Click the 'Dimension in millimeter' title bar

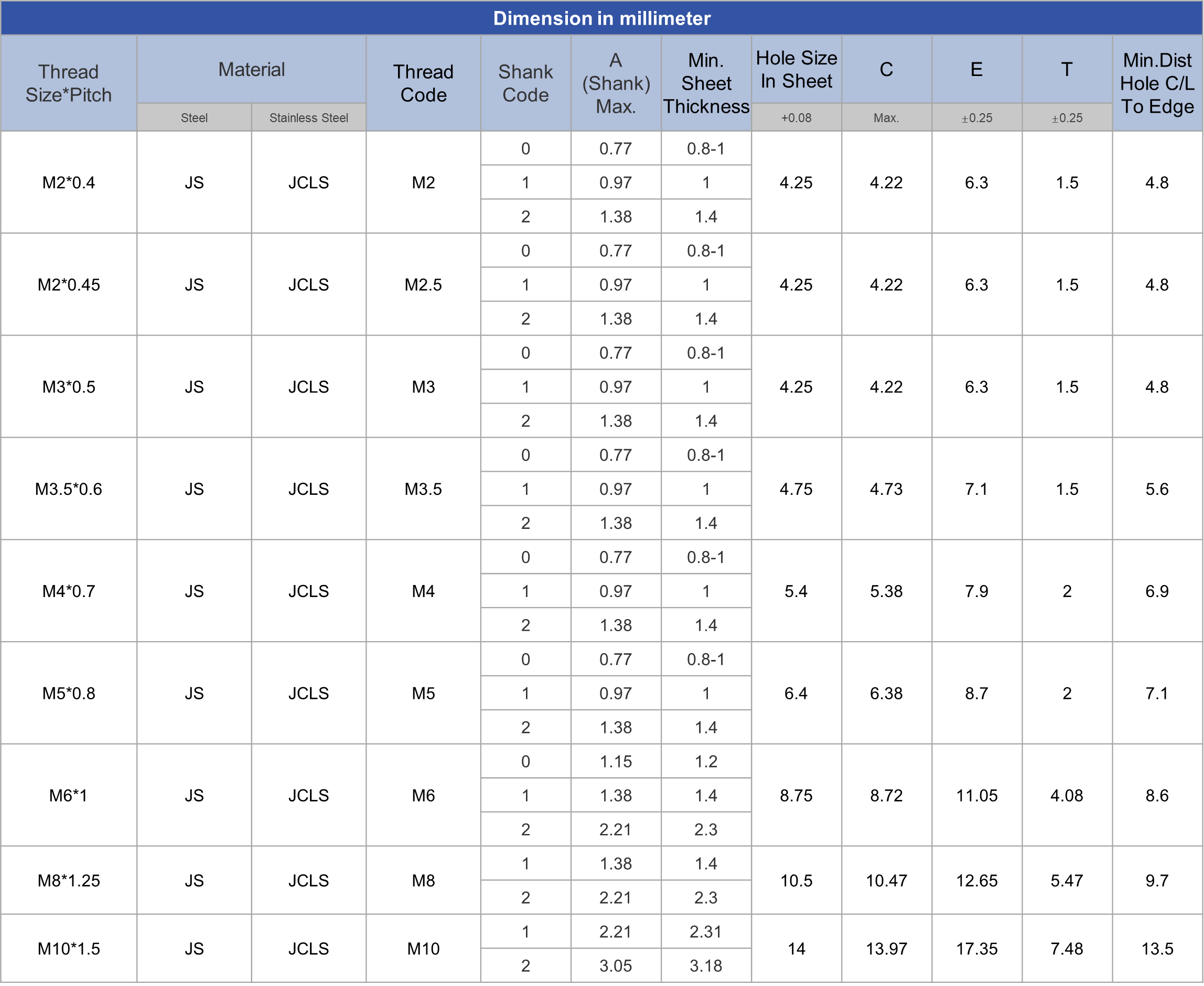(601, 18)
